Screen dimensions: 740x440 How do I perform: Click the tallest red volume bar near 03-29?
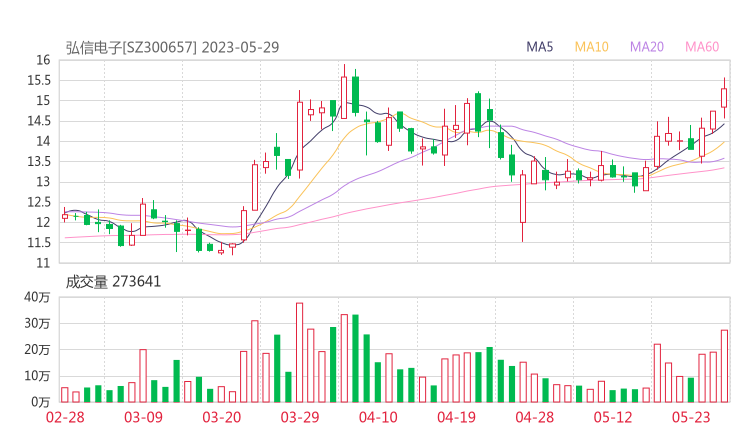click(x=299, y=352)
